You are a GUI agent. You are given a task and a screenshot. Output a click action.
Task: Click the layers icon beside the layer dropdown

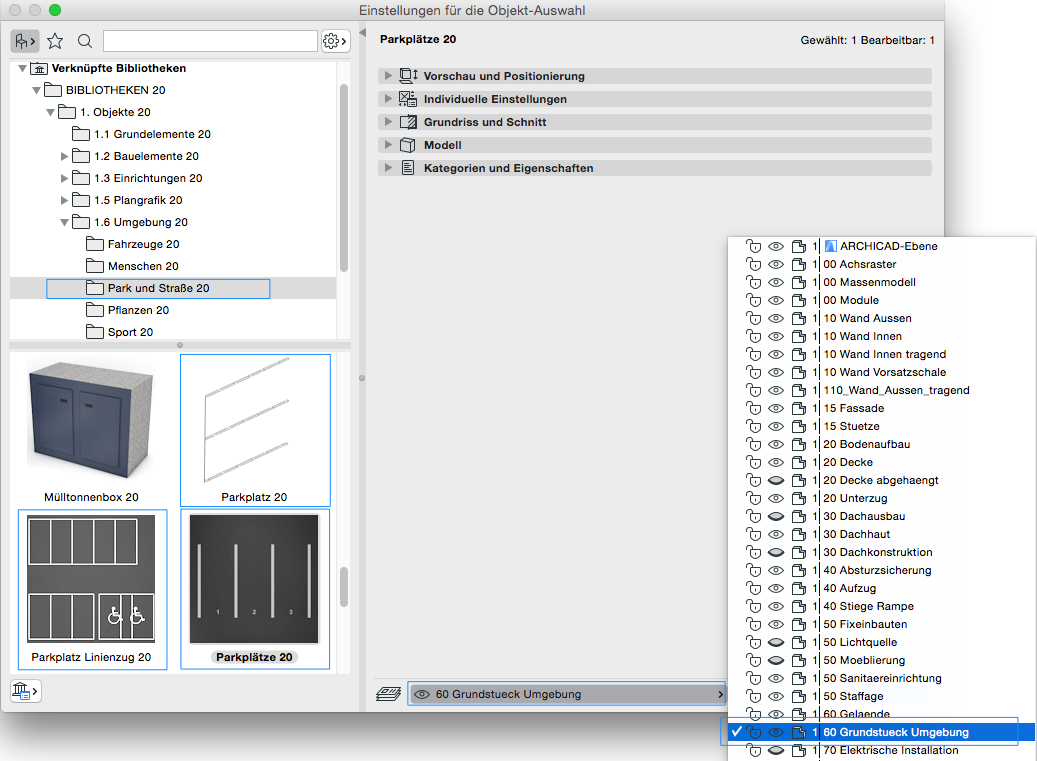(388, 694)
